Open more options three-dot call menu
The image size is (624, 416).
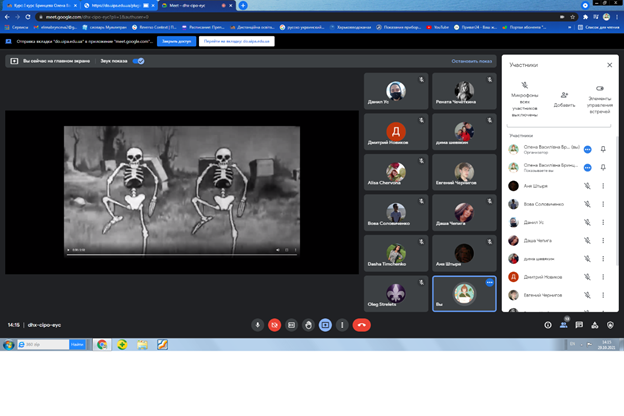[x=342, y=325]
